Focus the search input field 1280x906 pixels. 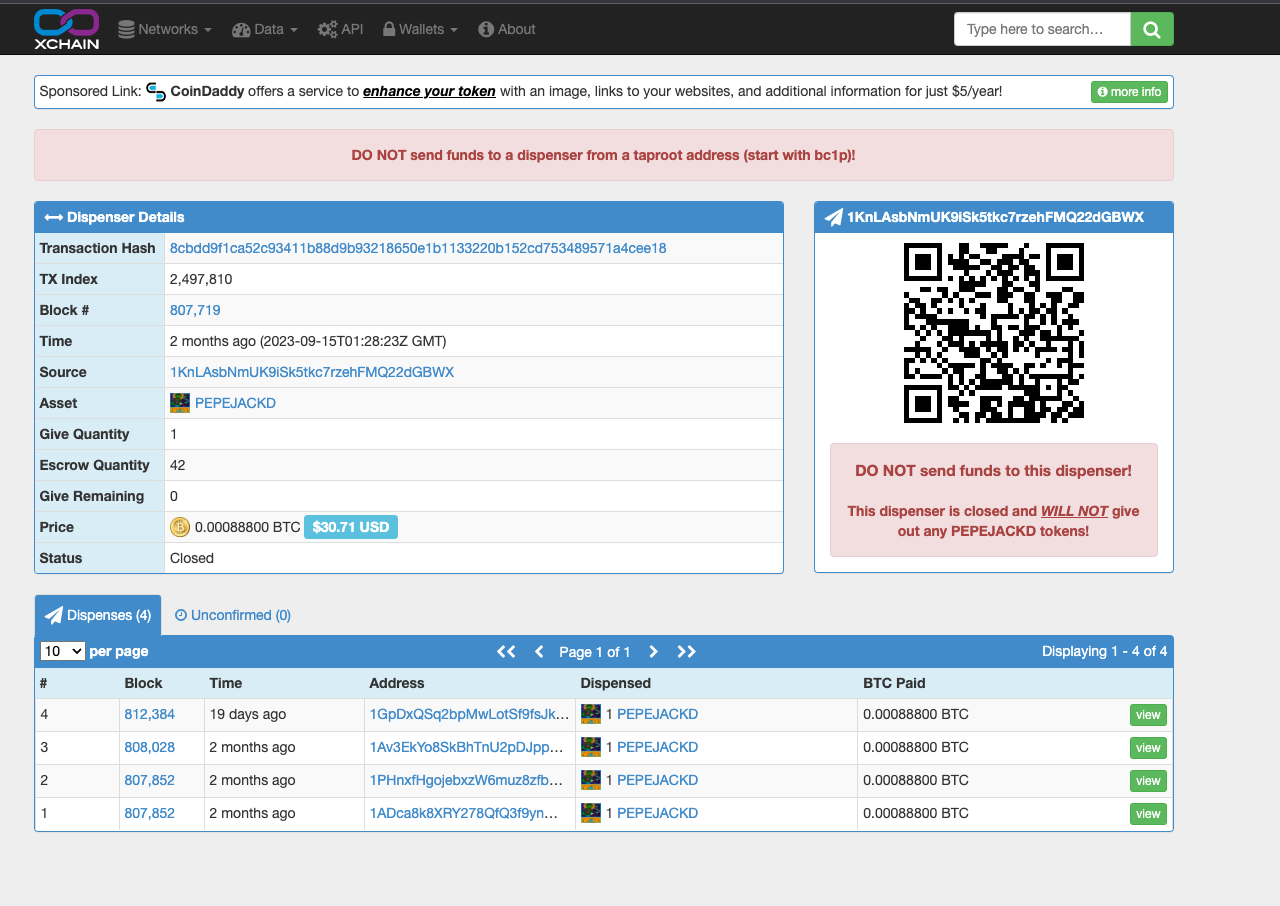[x=1042, y=29]
